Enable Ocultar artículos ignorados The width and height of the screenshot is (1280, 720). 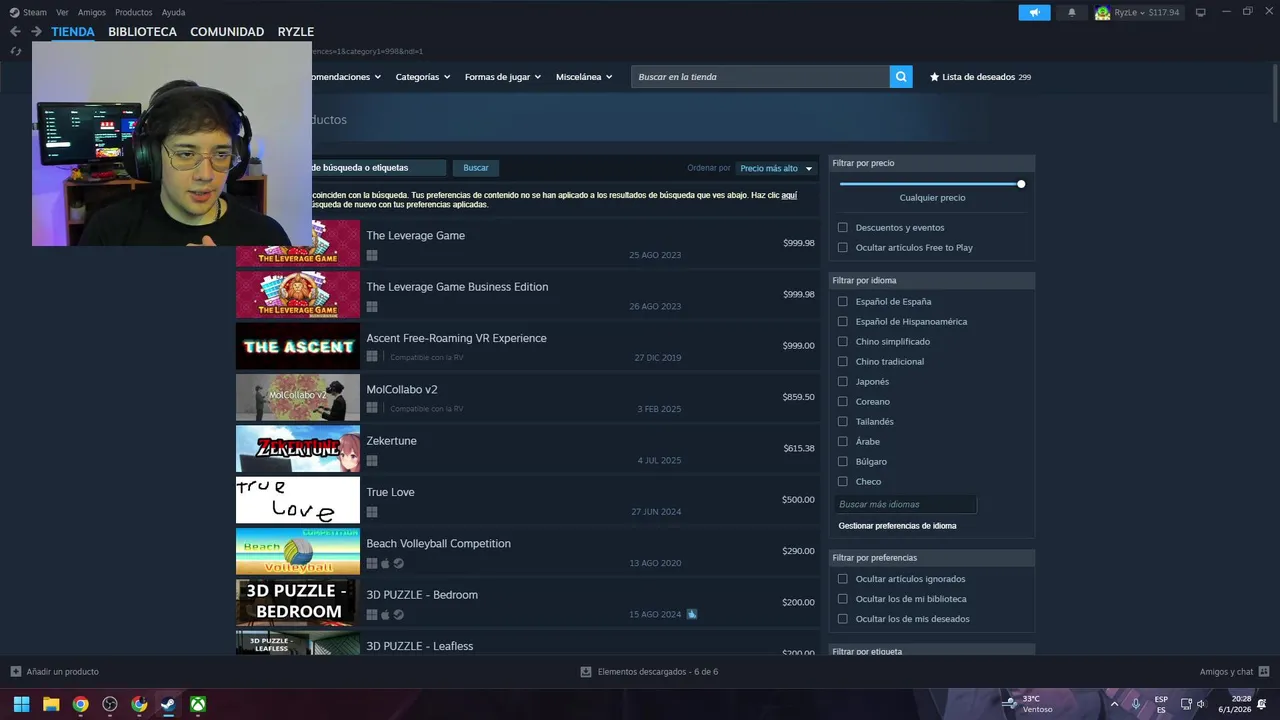click(x=843, y=579)
